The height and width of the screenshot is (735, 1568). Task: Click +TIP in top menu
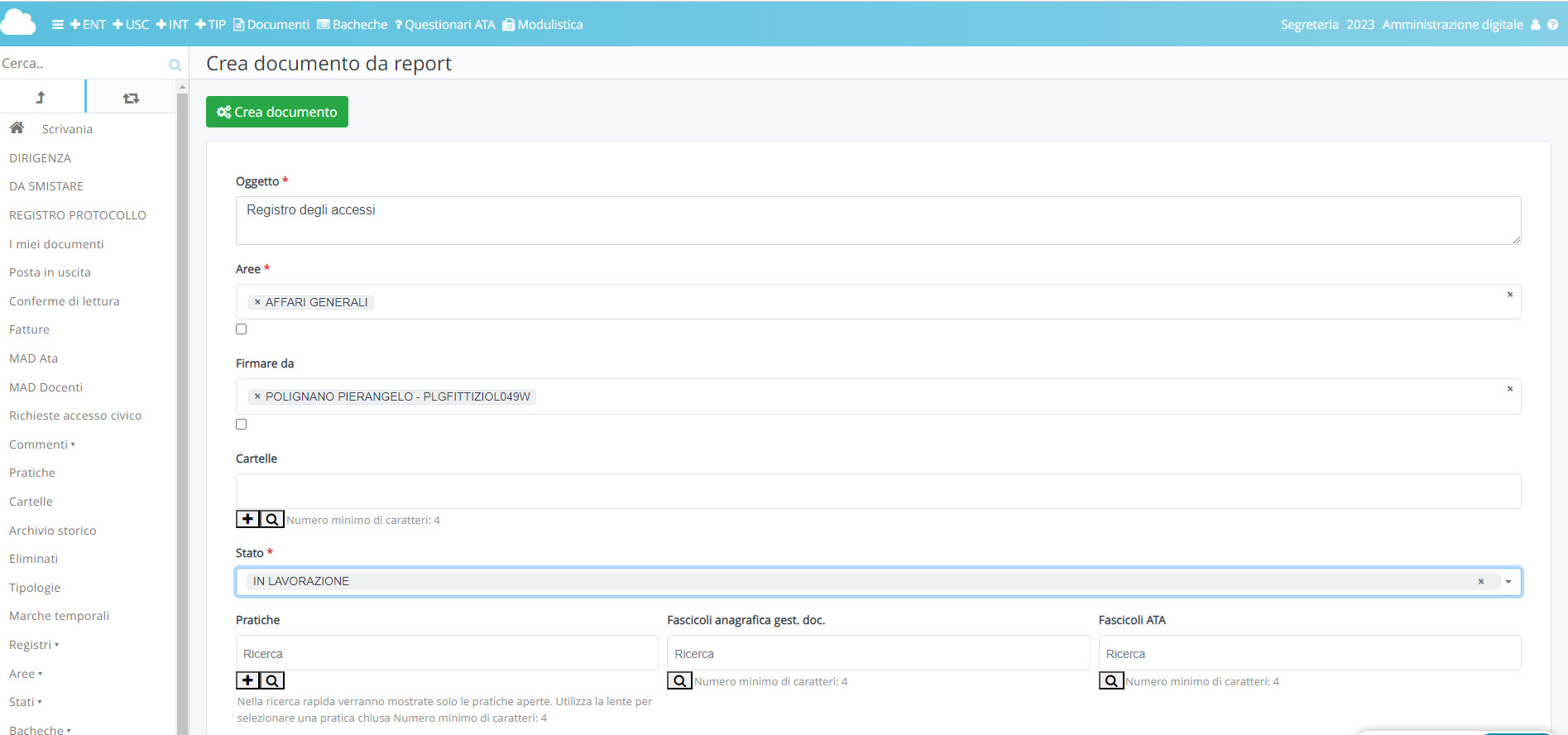click(210, 25)
